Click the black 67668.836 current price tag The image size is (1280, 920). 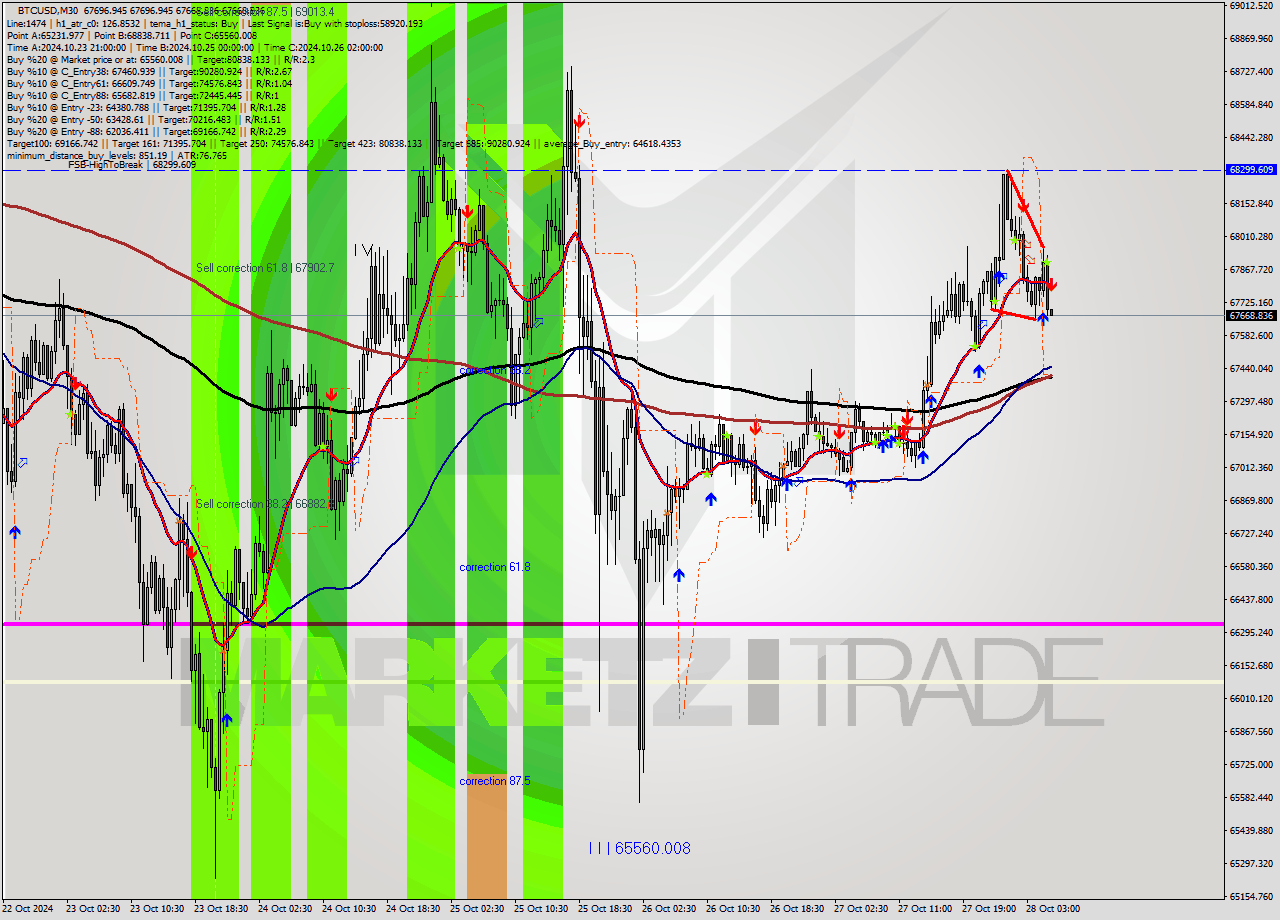(x=1251, y=315)
